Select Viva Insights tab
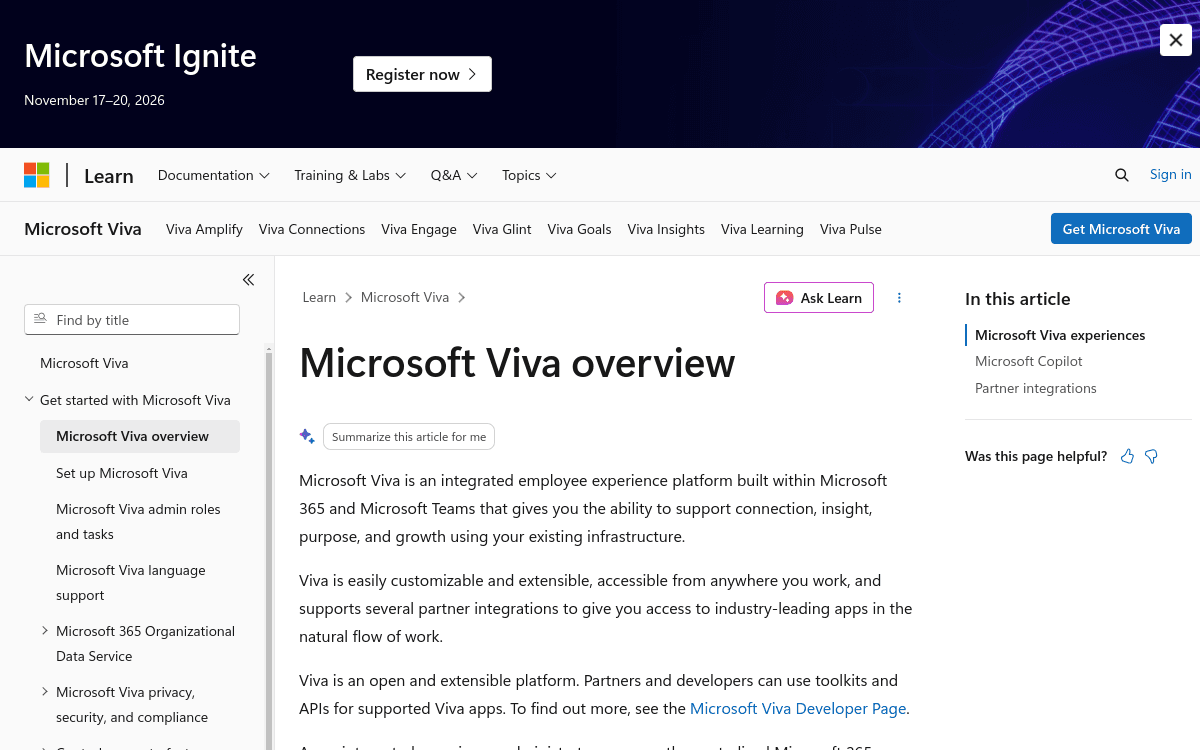 [666, 229]
